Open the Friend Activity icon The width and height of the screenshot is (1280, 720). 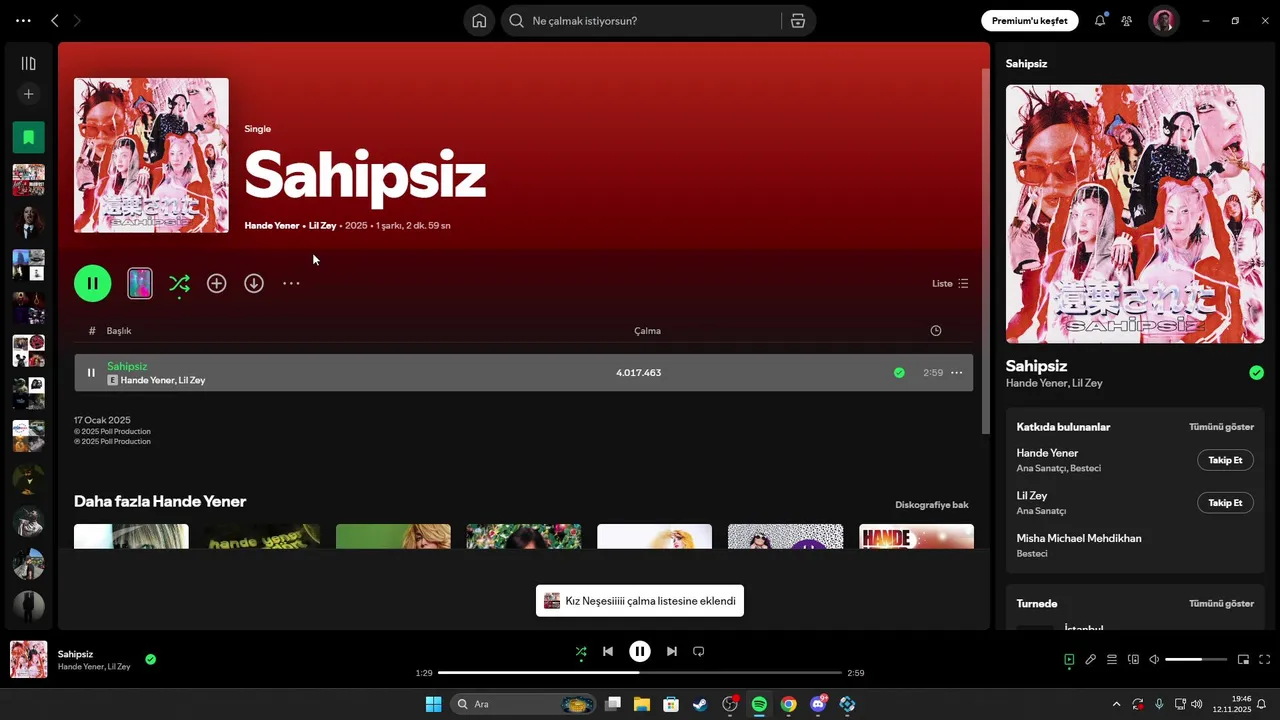pyautogui.click(x=1127, y=20)
